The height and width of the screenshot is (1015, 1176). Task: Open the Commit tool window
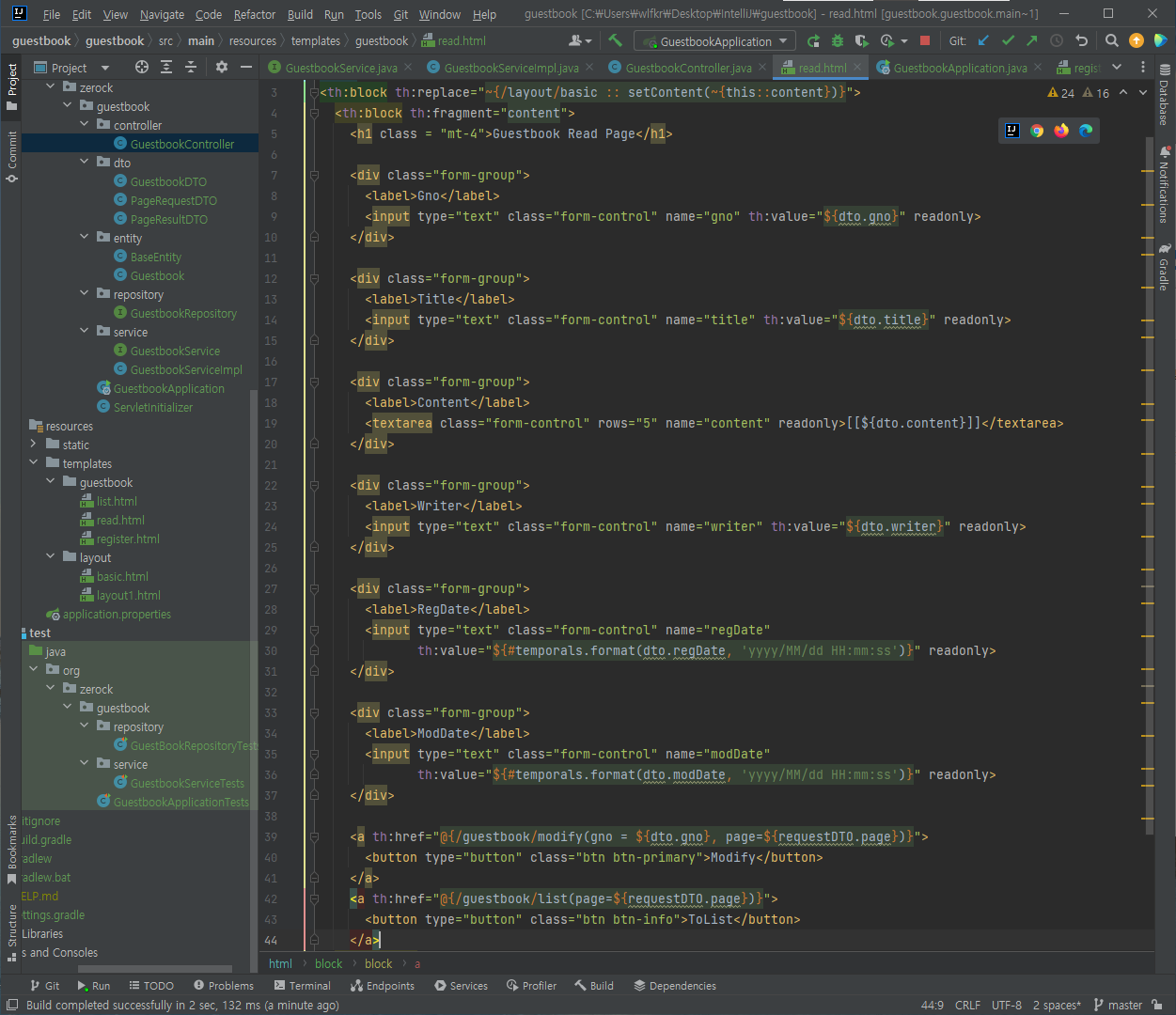[11, 156]
